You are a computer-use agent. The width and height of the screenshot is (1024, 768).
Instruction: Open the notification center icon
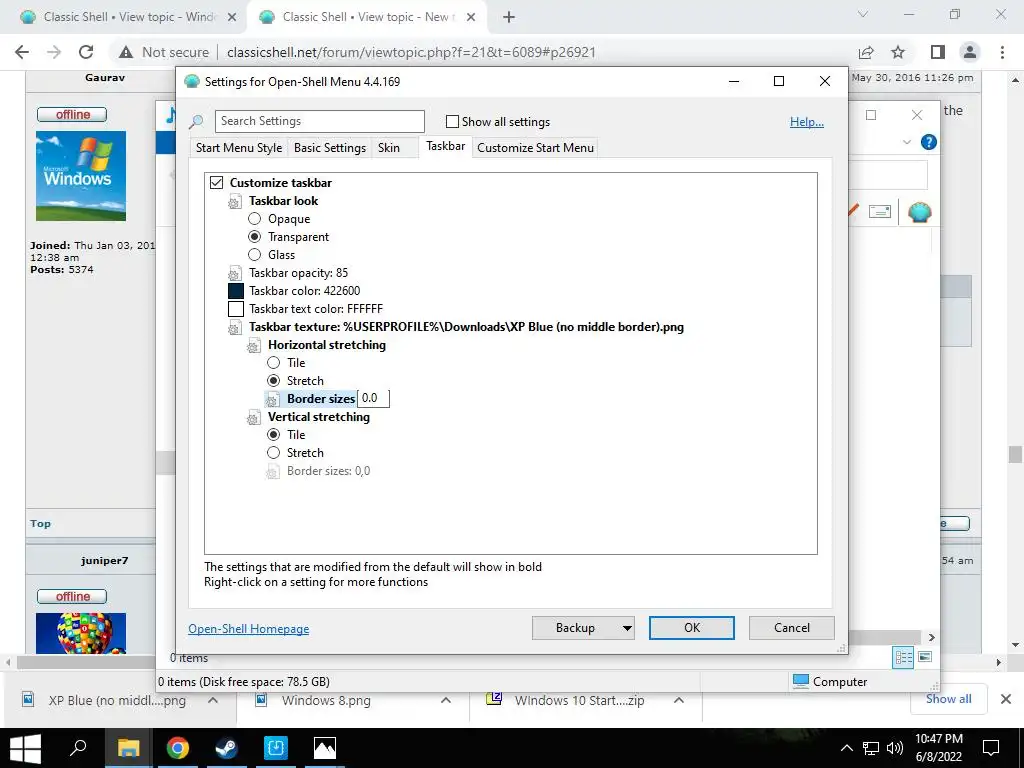pos(991,748)
